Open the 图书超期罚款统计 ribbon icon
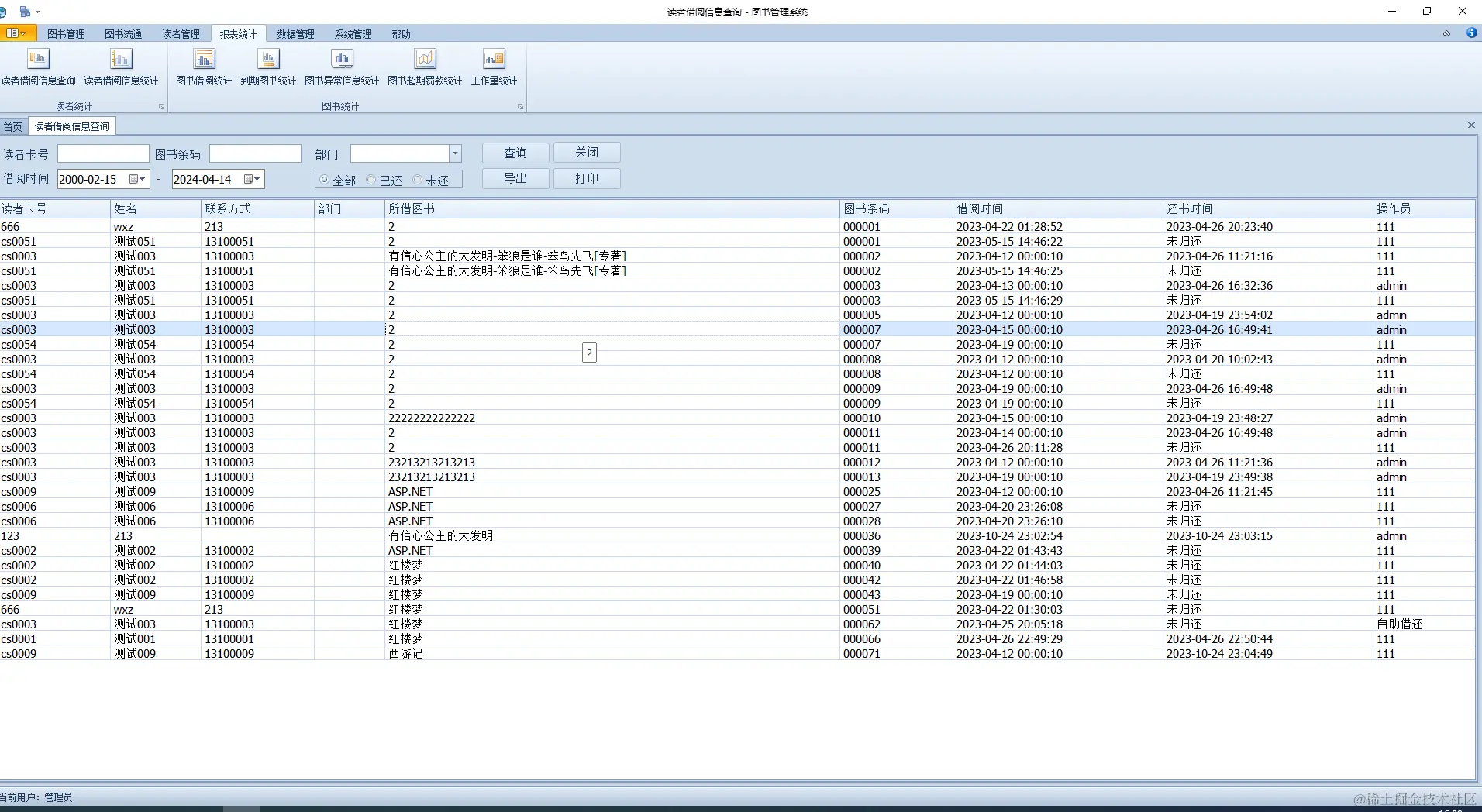1482x812 pixels. point(425,67)
